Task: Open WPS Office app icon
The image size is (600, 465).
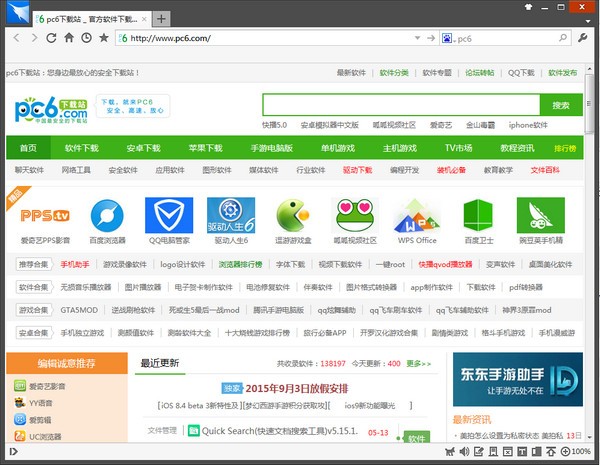Action: [x=417, y=215]
